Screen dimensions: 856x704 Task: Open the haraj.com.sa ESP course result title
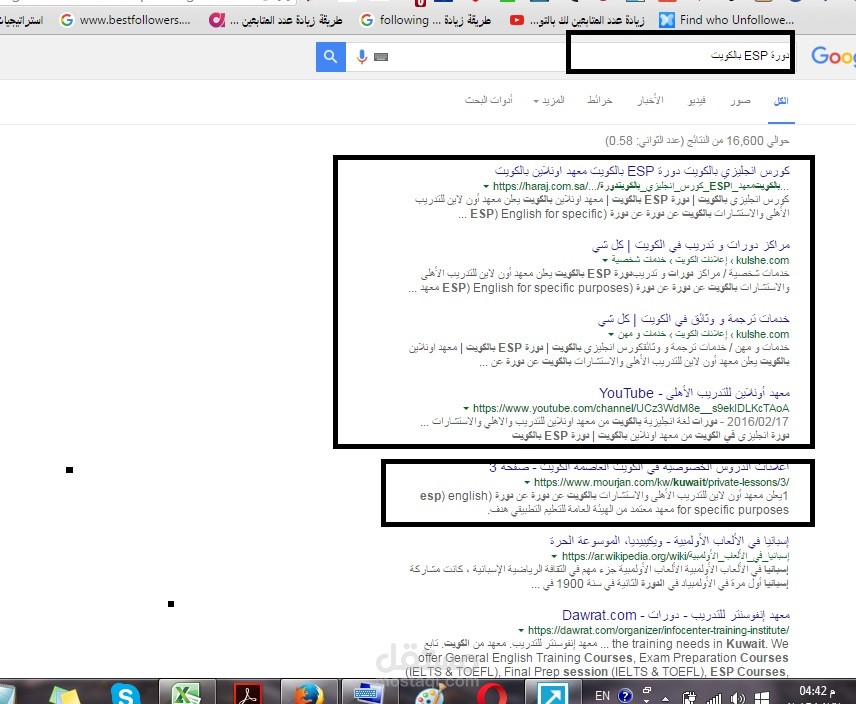point(643,171)
